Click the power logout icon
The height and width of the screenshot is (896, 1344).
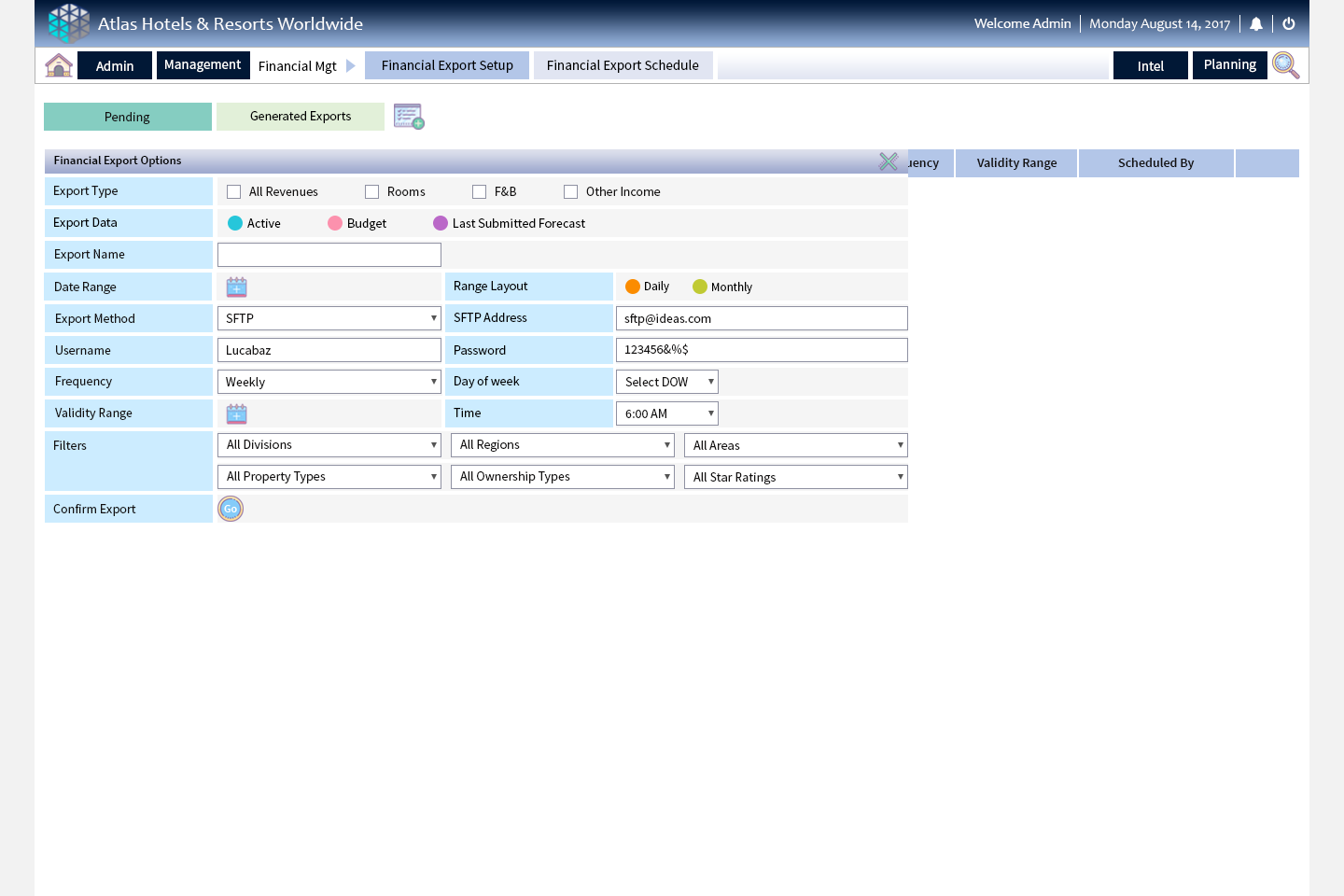(x=1289, y=24)
